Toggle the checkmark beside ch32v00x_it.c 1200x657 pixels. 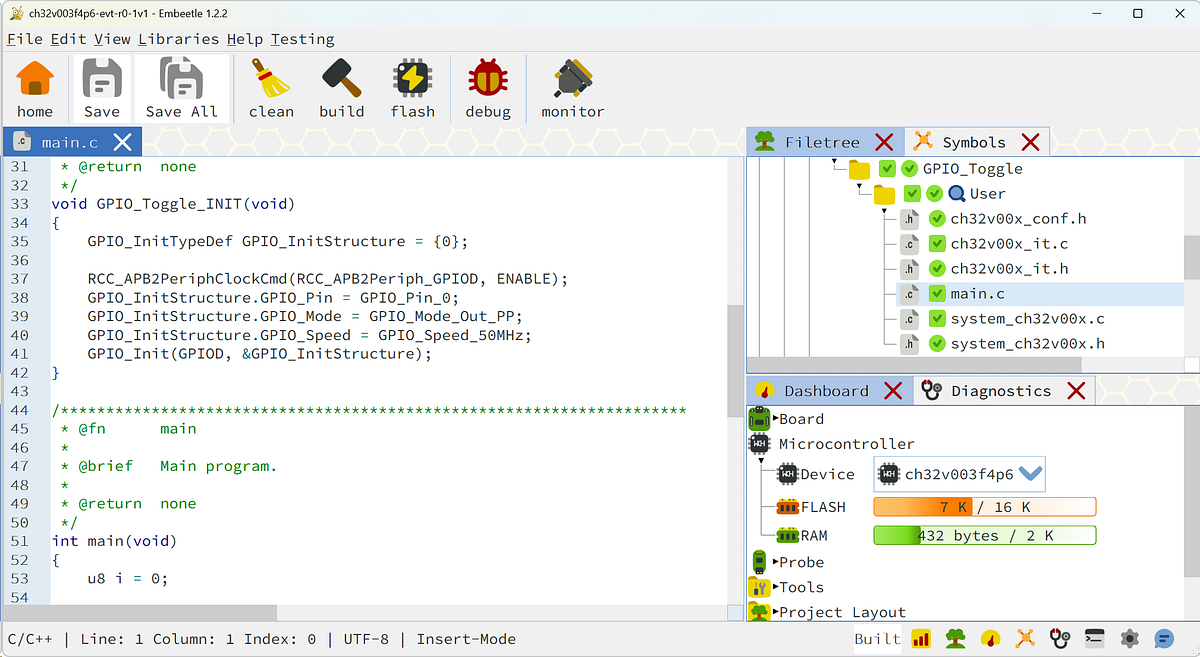pyautogui.click(x=936, y=243)
